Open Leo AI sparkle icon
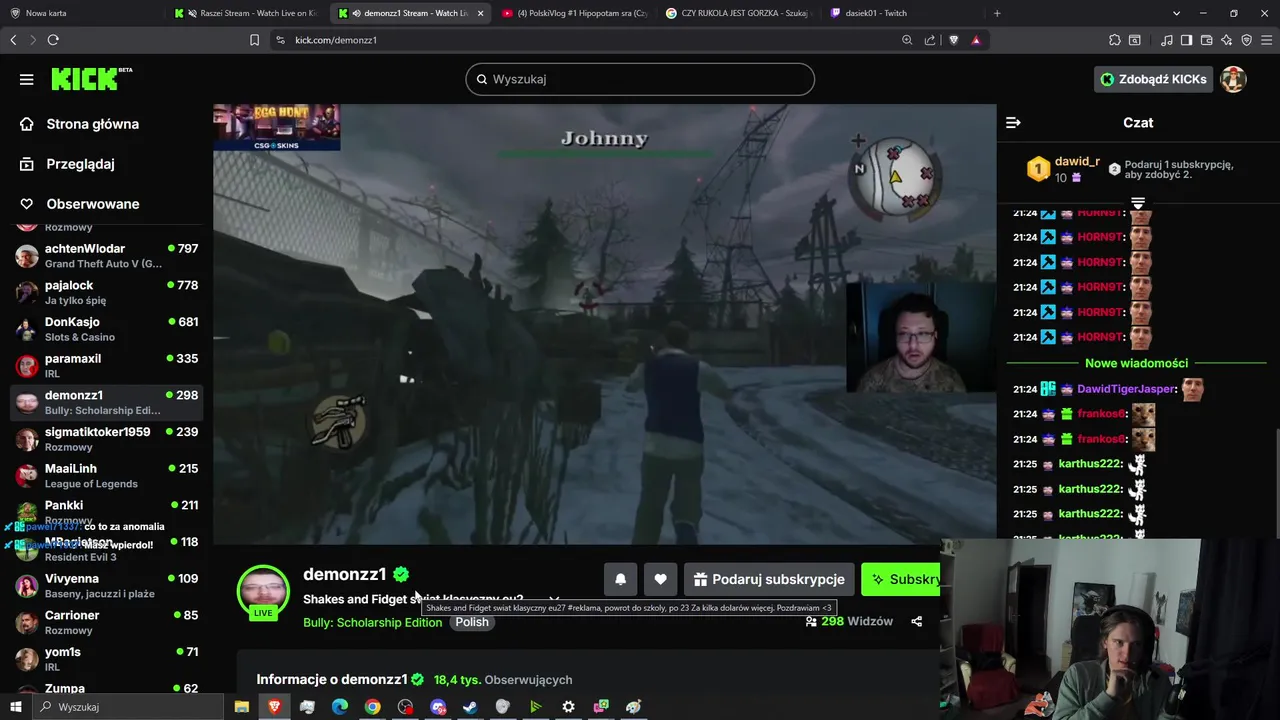Screen dimensions: 1280x720 [1226, 40]
